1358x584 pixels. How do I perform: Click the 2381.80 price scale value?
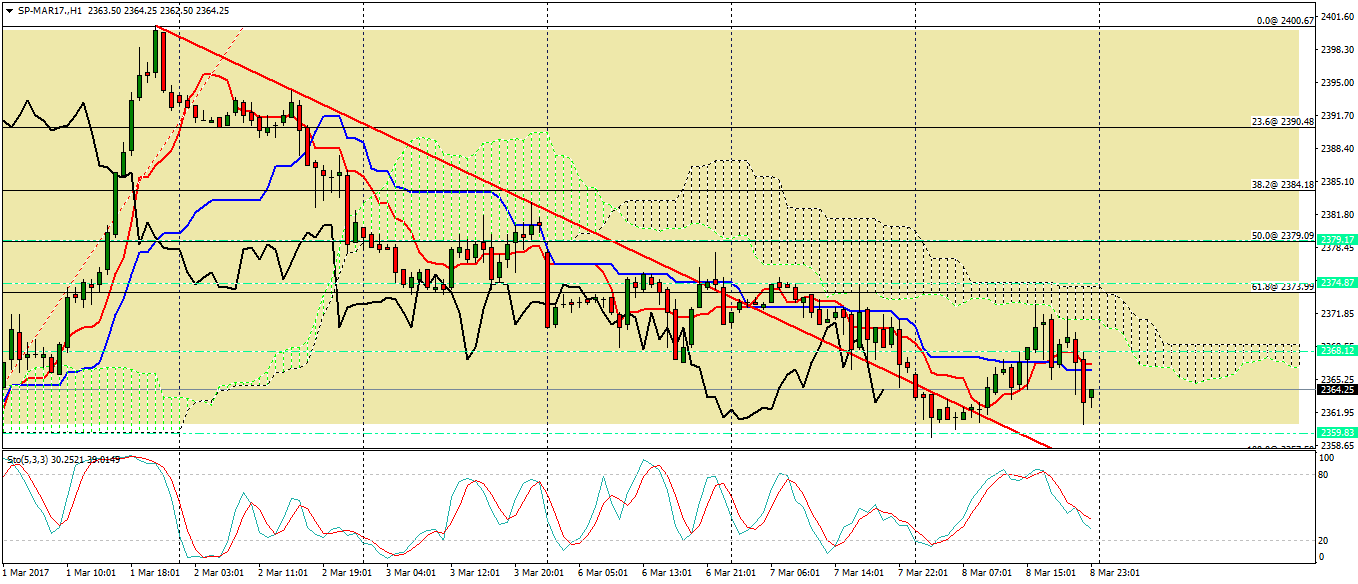tap(1337, 214)
